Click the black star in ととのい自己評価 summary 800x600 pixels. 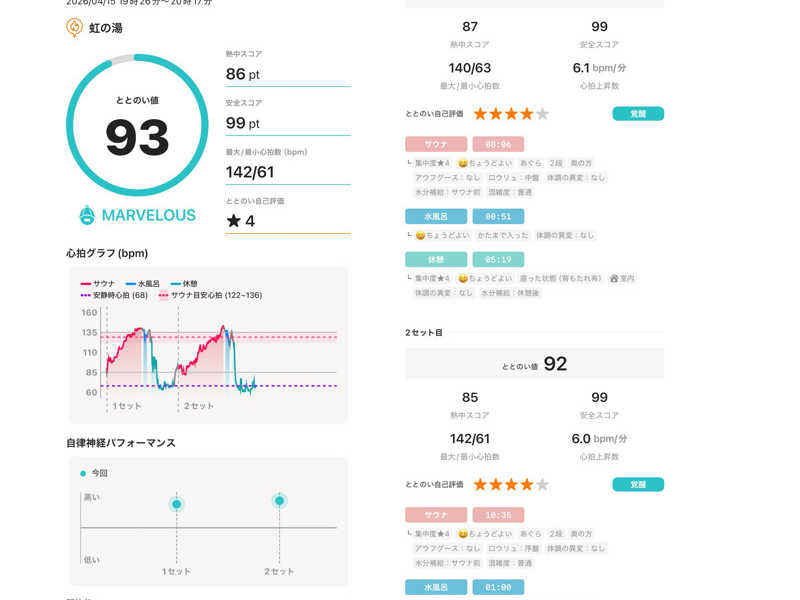click(233, 221)
